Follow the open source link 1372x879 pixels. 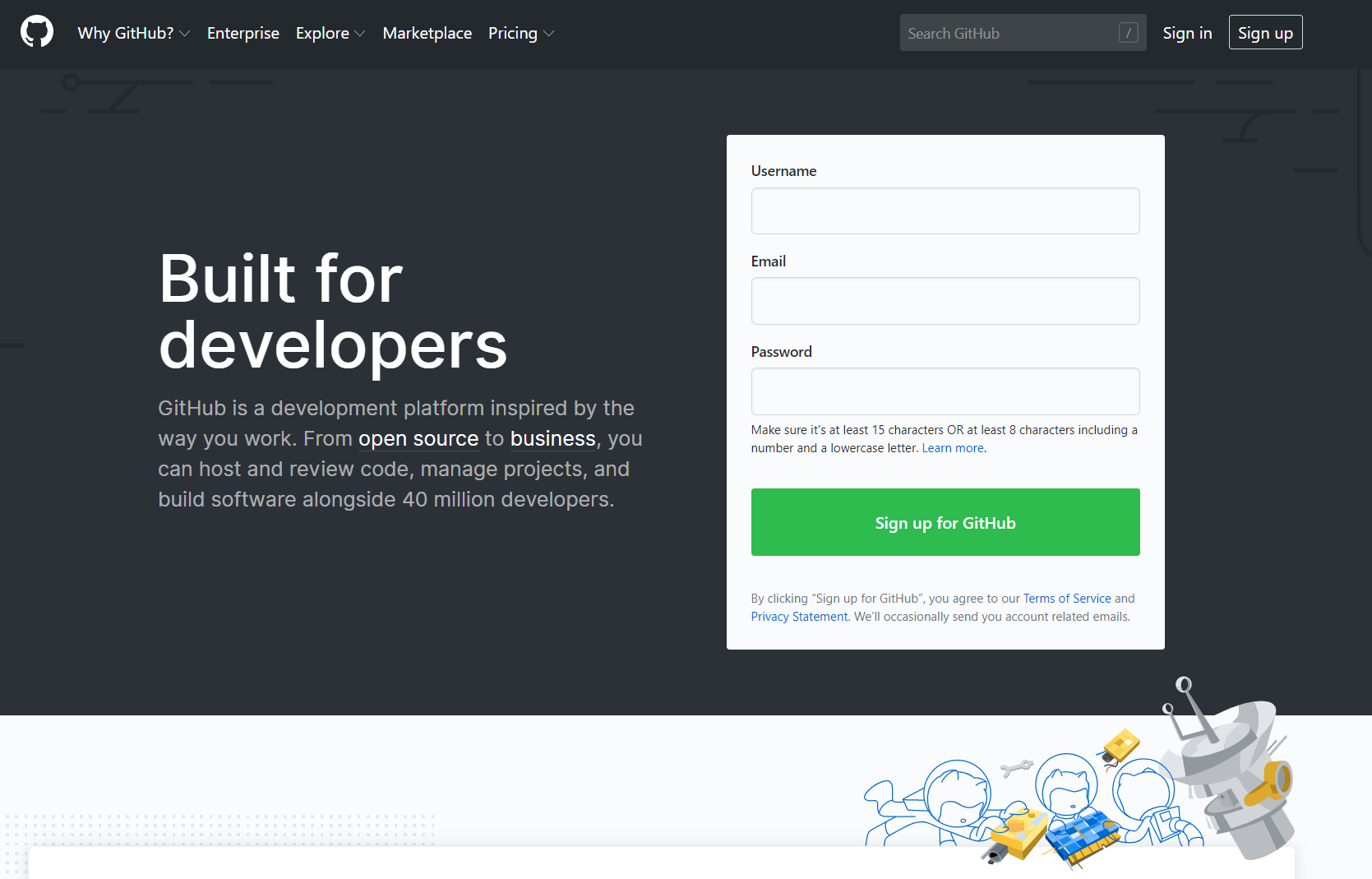418,438
